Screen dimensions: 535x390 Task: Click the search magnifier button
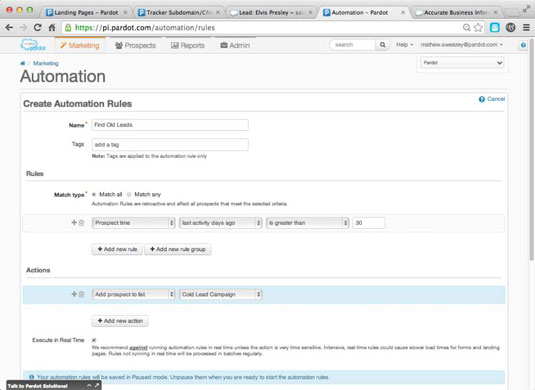point(382,45)
